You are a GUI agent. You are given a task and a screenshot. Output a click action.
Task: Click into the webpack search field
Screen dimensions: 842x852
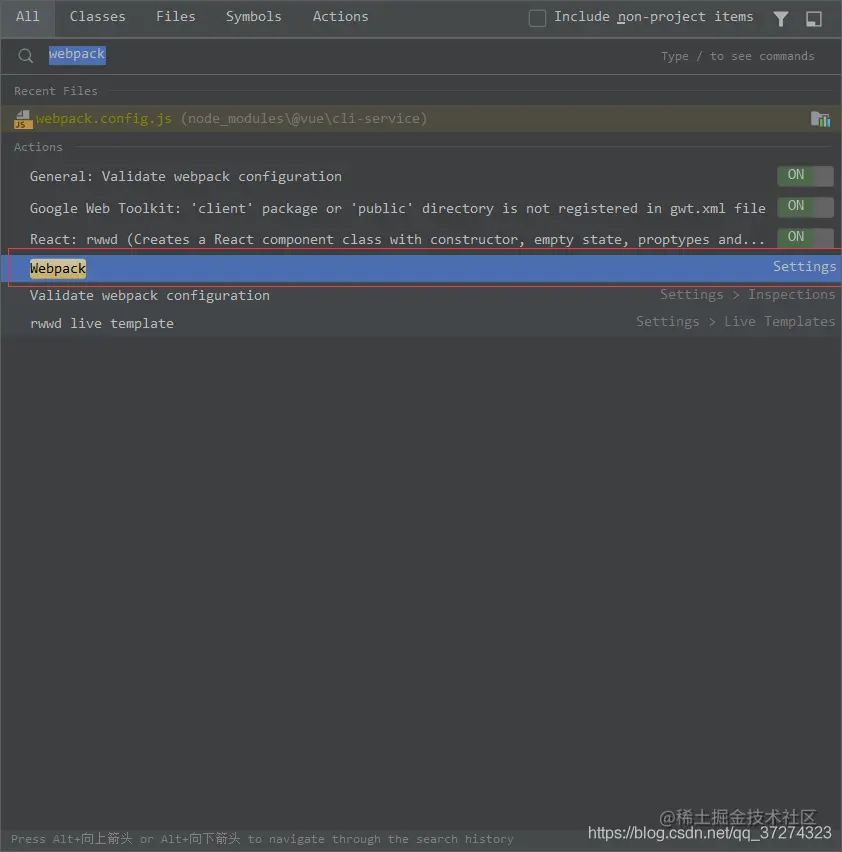[x=421, y=55]
